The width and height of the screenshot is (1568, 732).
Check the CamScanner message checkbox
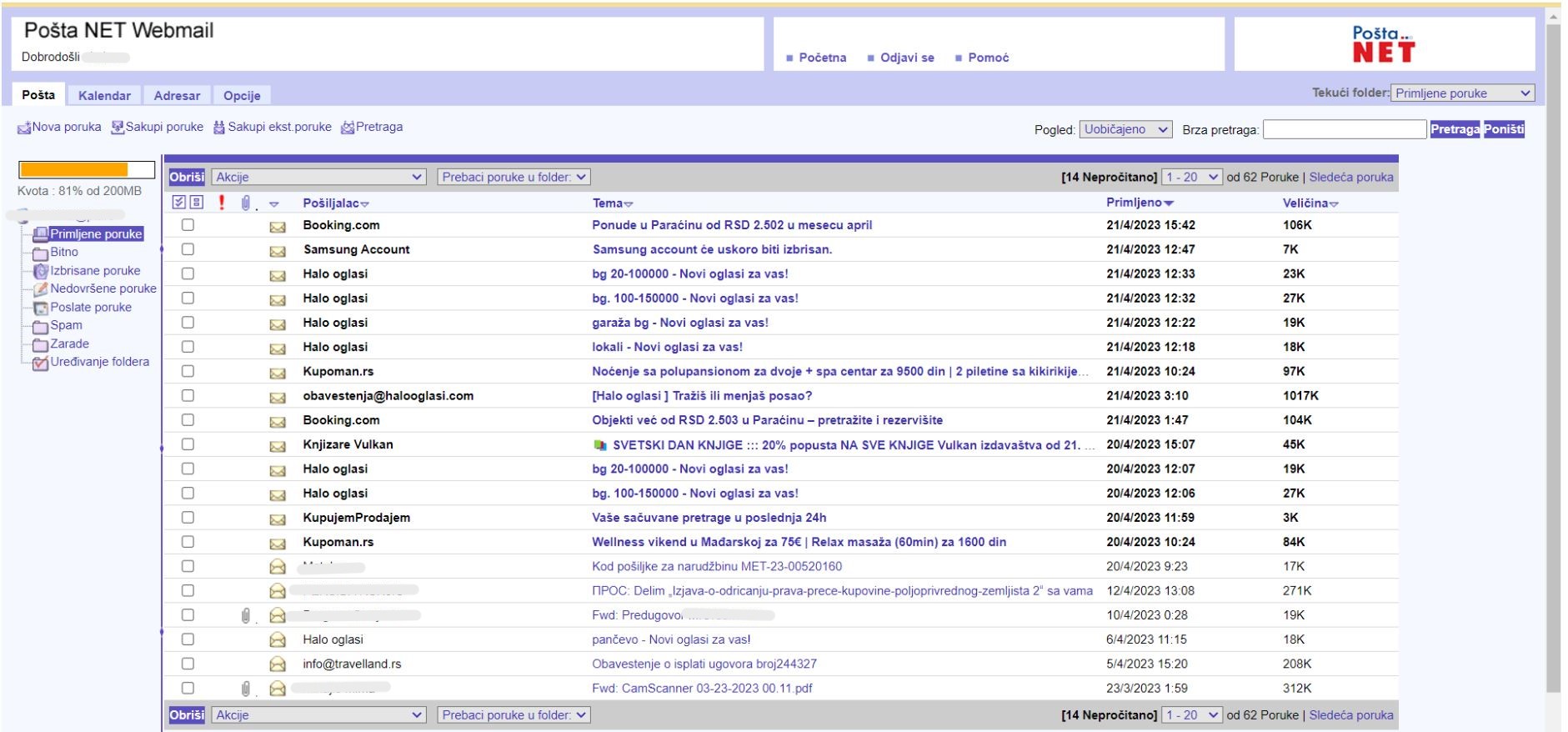pyautogui.click(x=188, y=689)
